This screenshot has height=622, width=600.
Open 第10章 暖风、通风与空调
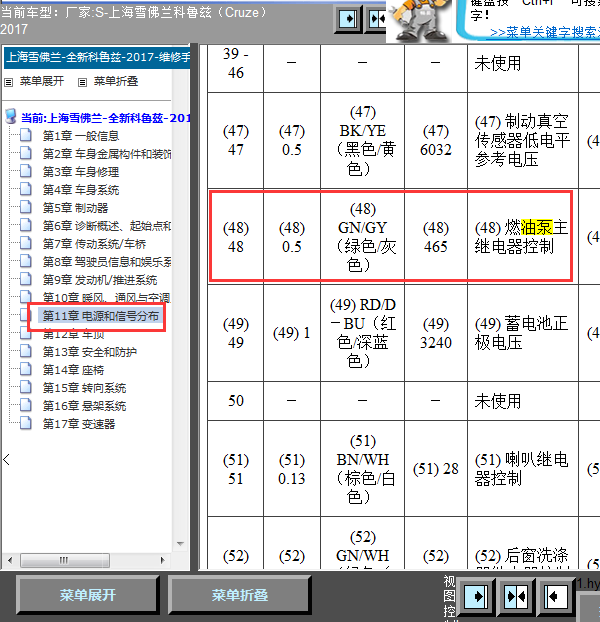(x=107, y=298)
